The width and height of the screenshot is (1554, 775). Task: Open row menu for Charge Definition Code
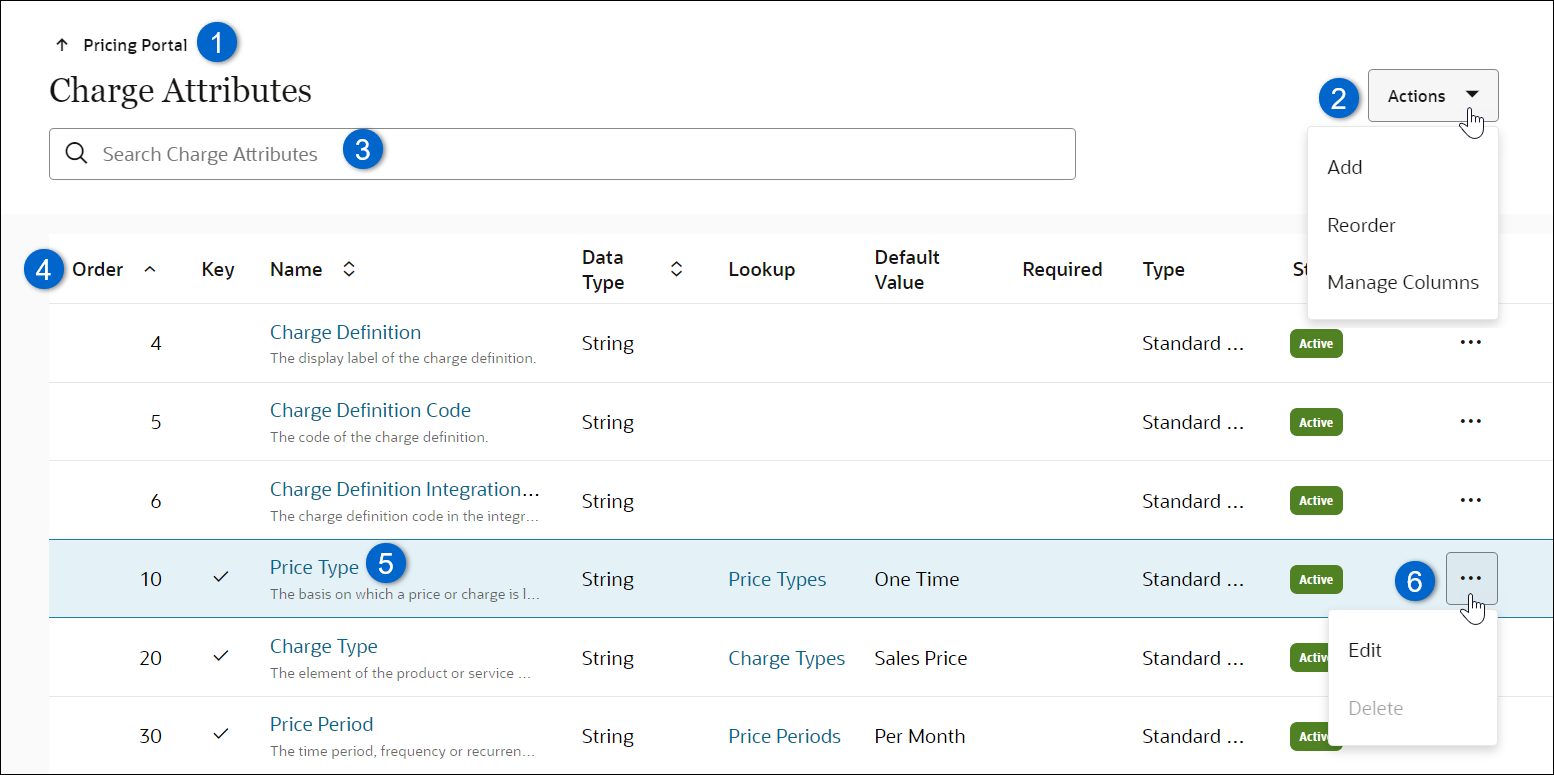(x=1469, y=421)
